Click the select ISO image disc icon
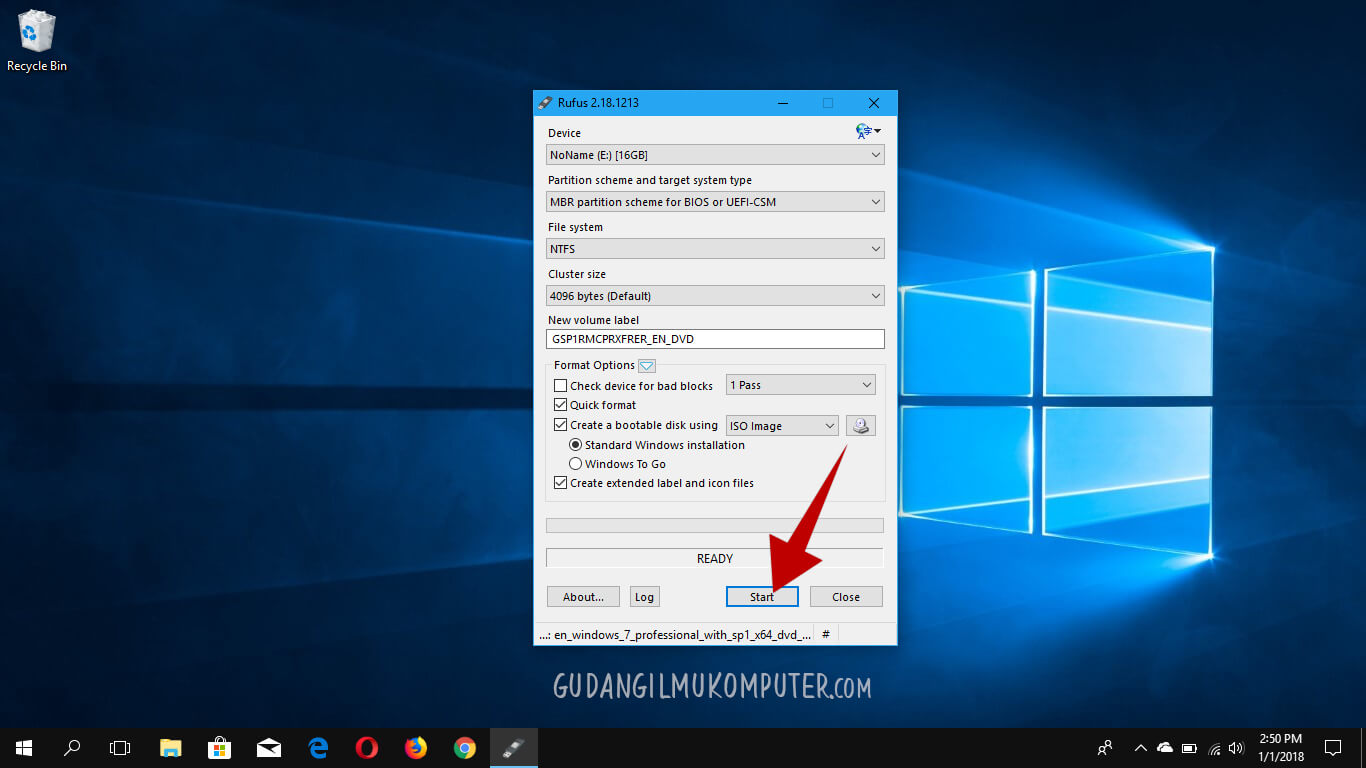 click(861, 426)
